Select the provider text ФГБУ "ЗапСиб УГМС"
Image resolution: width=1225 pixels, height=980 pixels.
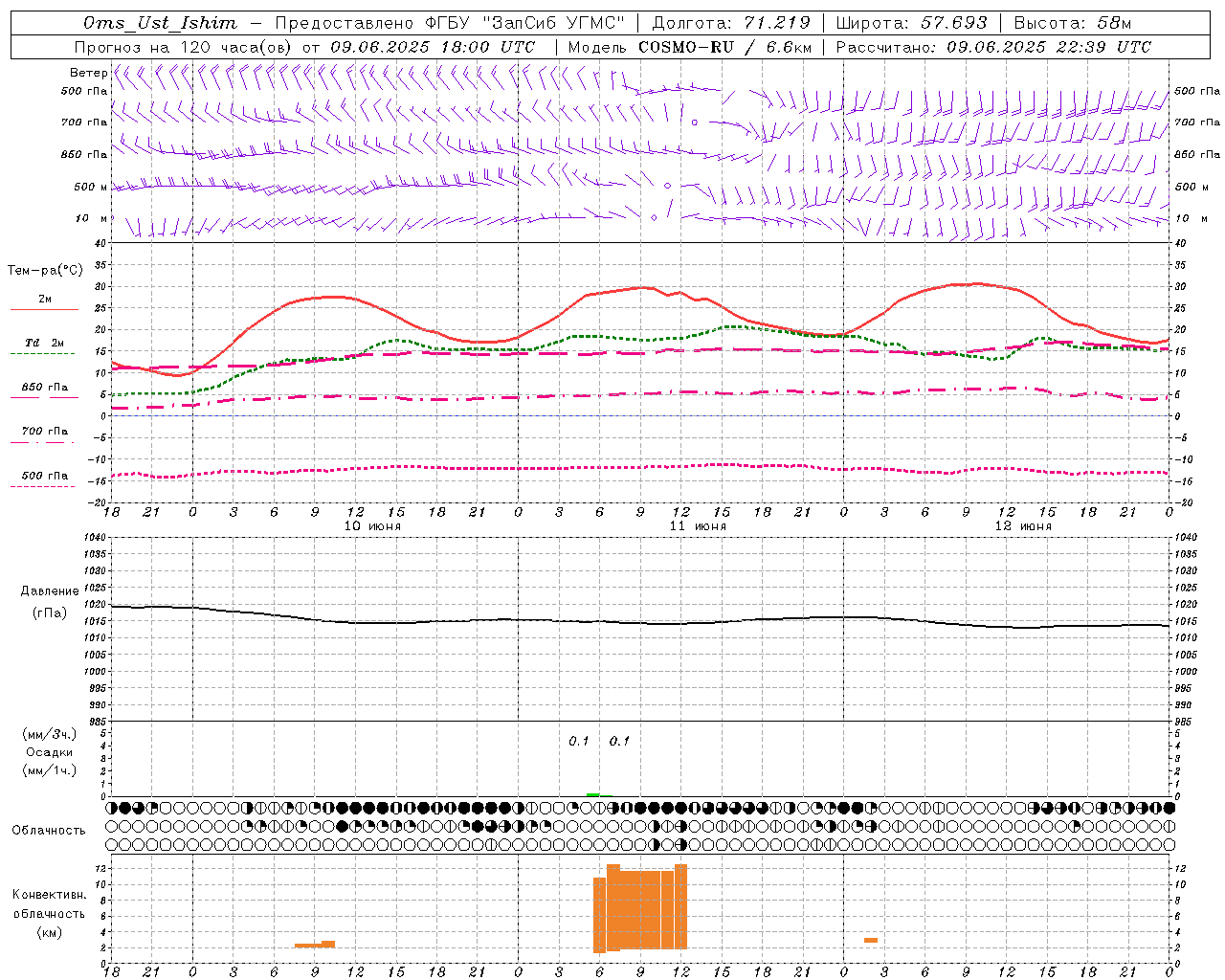[x=523, y=23]
